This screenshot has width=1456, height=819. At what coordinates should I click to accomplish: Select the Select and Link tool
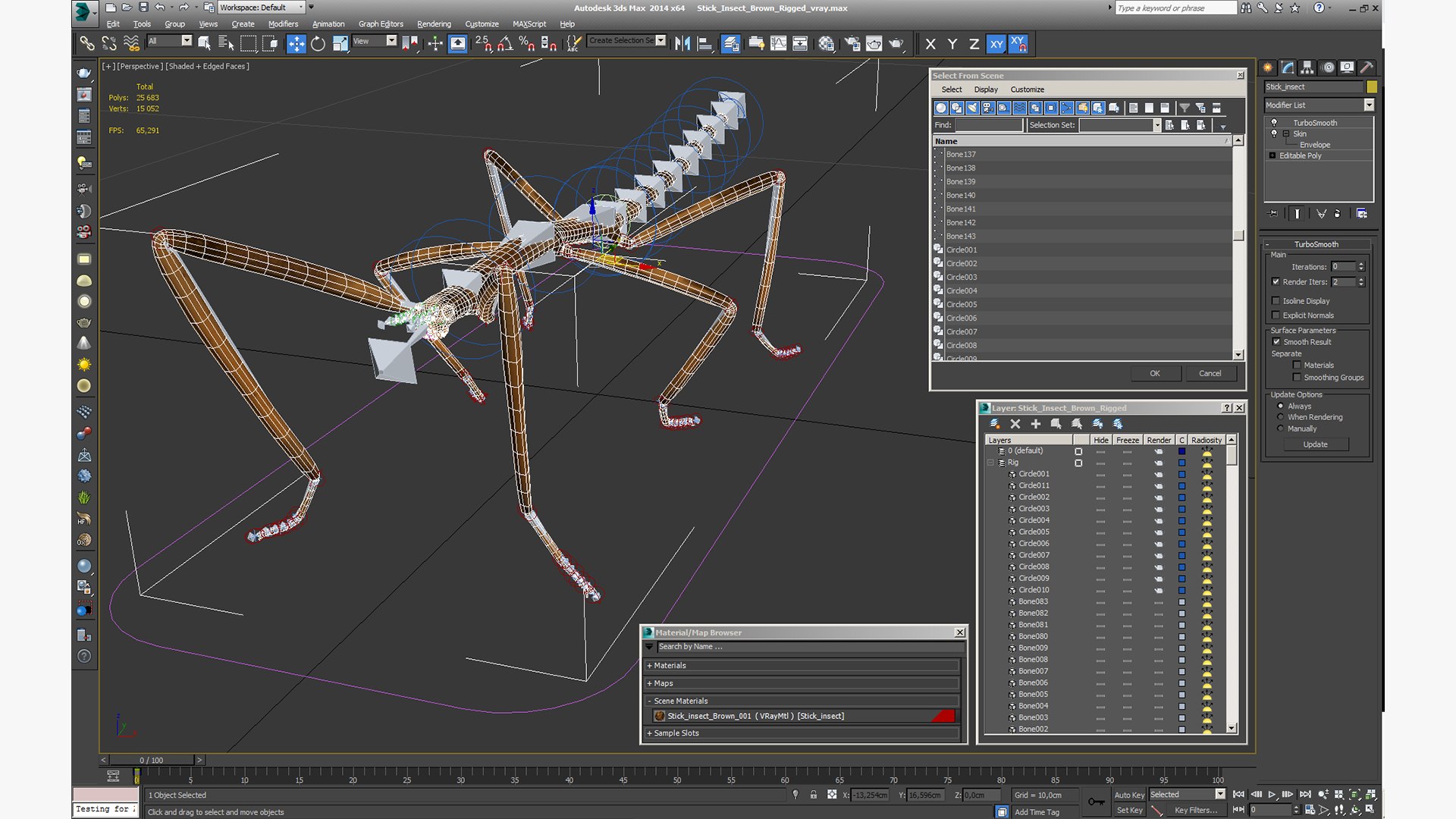tap(87, 43)
